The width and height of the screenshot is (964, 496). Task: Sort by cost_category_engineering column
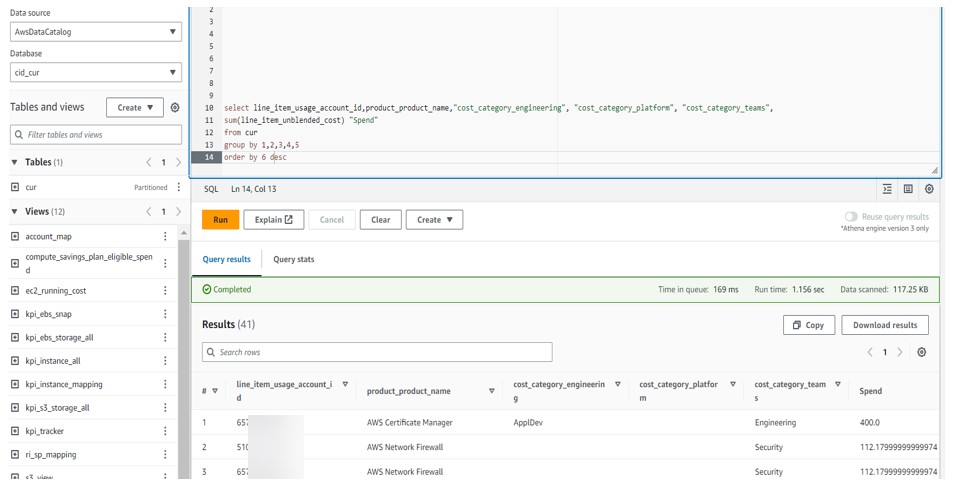click(617, 384)
